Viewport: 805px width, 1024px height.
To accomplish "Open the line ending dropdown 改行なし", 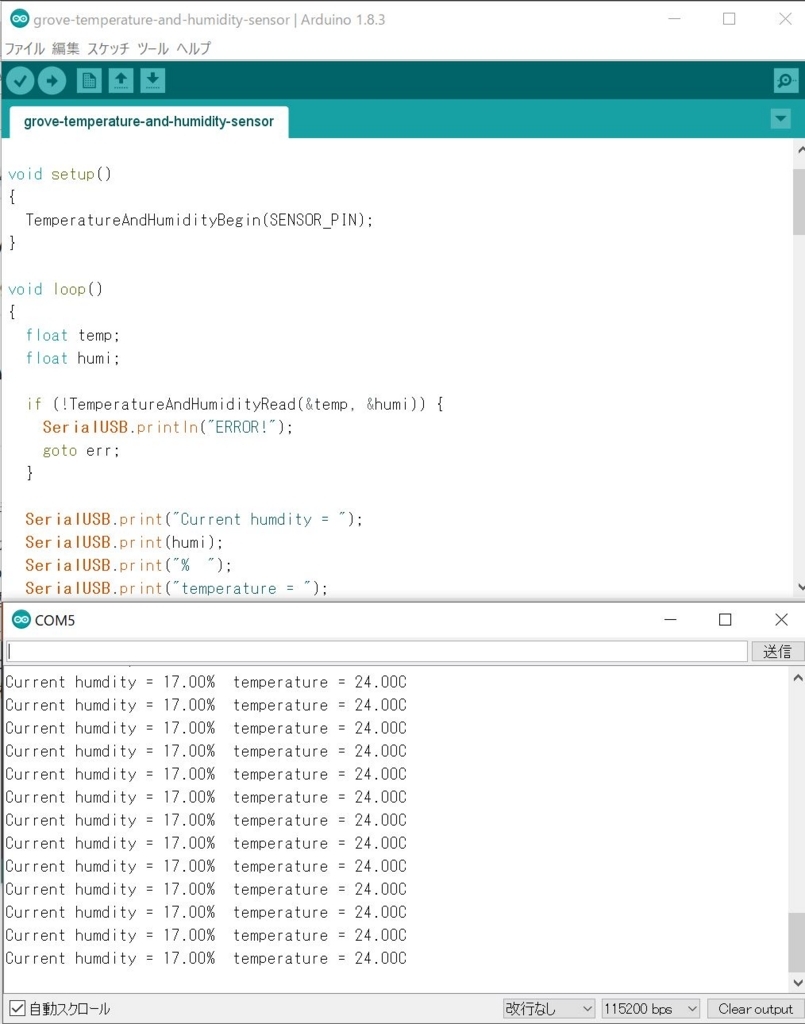I will pos(548,1008).
